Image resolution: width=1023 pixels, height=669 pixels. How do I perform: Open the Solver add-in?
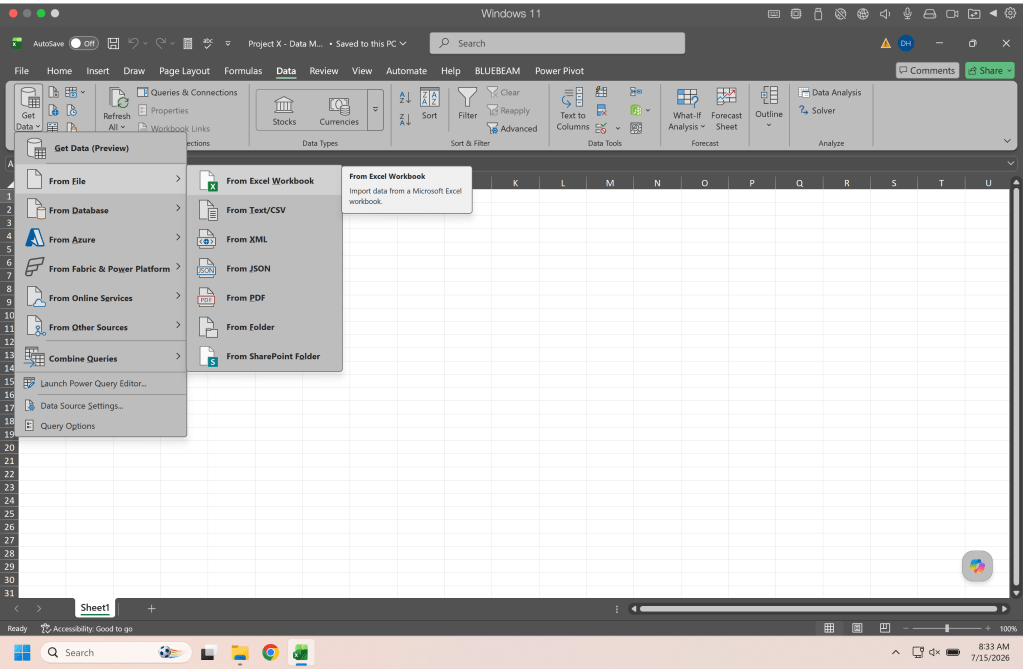(x=817, y=110)
